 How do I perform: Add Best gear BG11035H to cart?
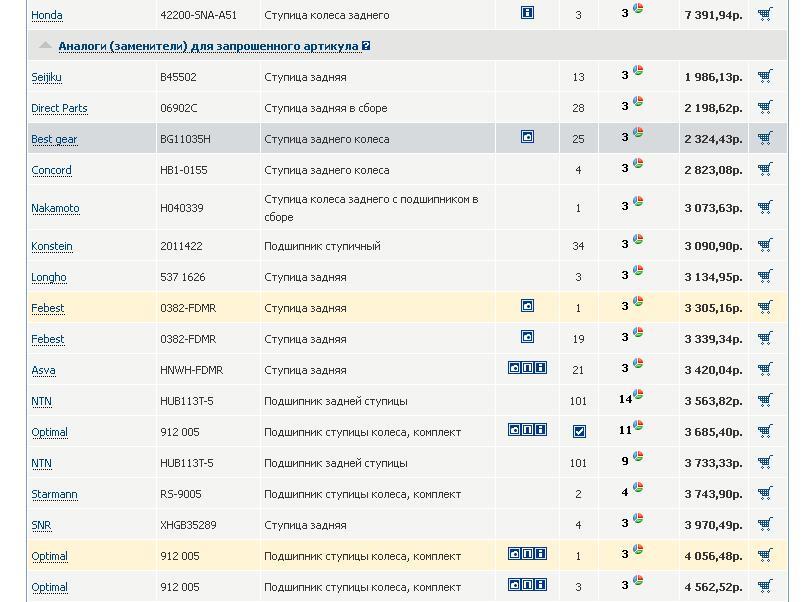point(765,138)
